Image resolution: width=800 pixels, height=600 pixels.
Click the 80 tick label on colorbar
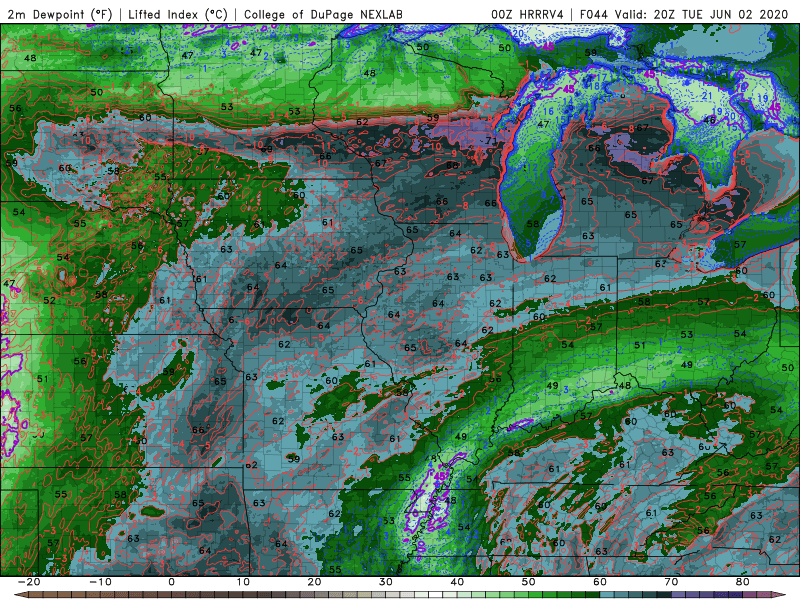743,582
